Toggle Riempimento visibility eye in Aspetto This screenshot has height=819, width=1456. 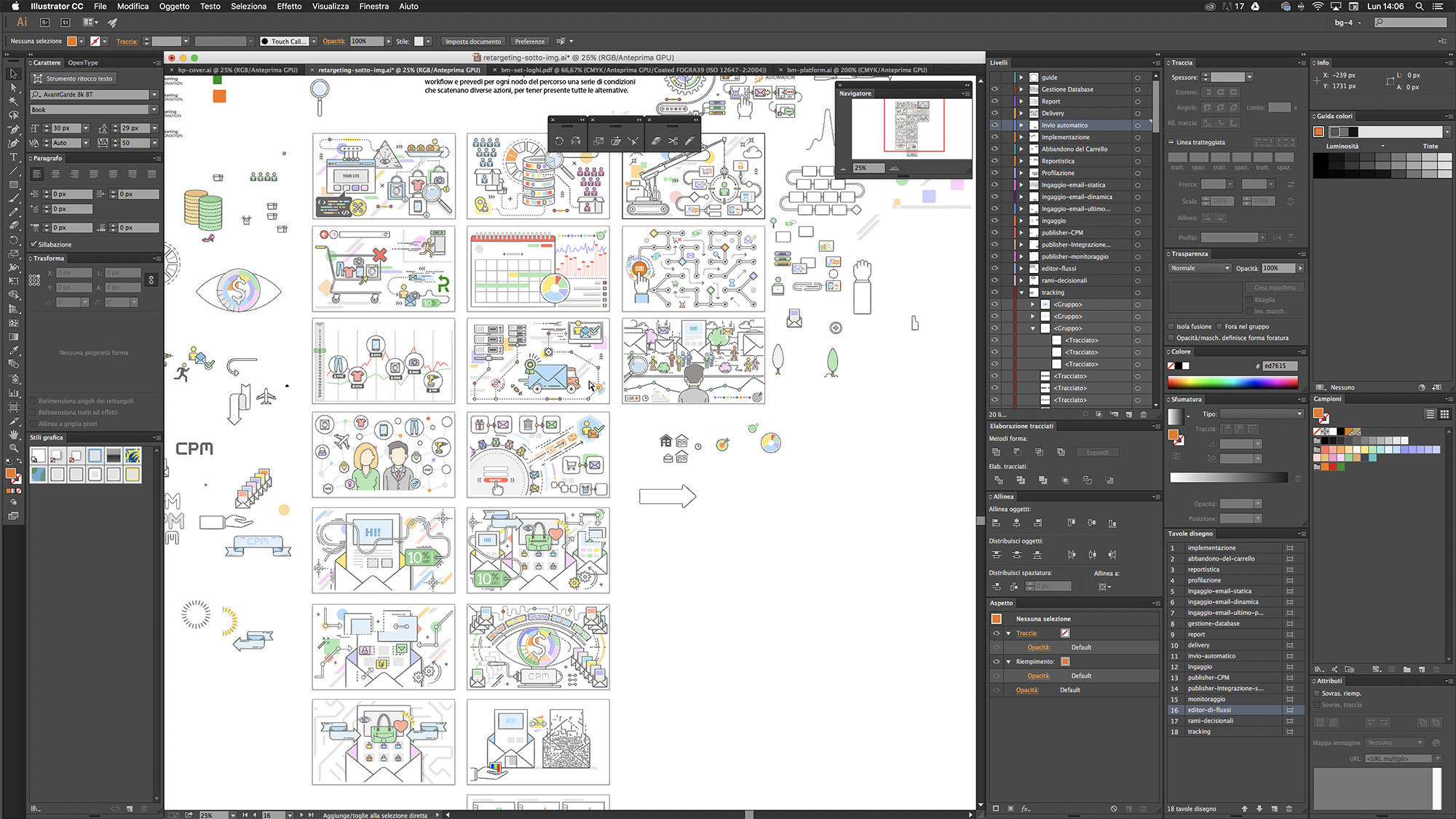(996, 661)
